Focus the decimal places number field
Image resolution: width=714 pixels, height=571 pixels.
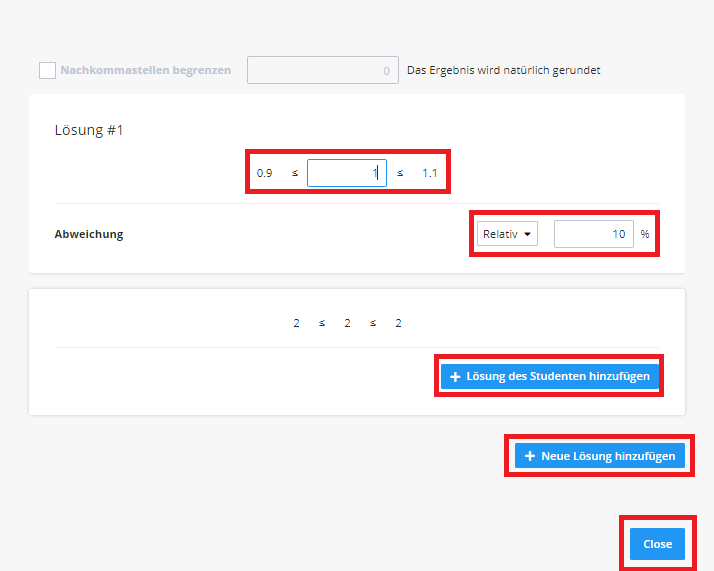tap(322, 71)
